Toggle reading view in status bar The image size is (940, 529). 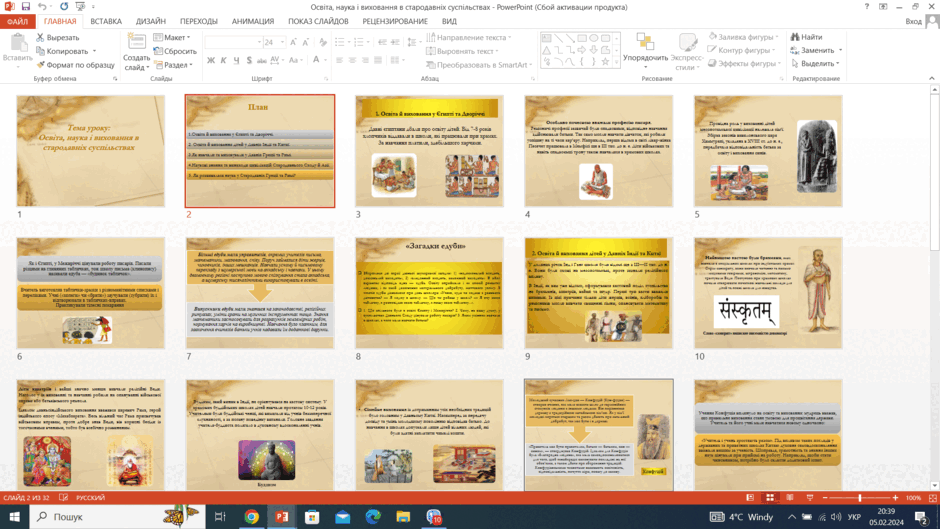click(790, 498)
